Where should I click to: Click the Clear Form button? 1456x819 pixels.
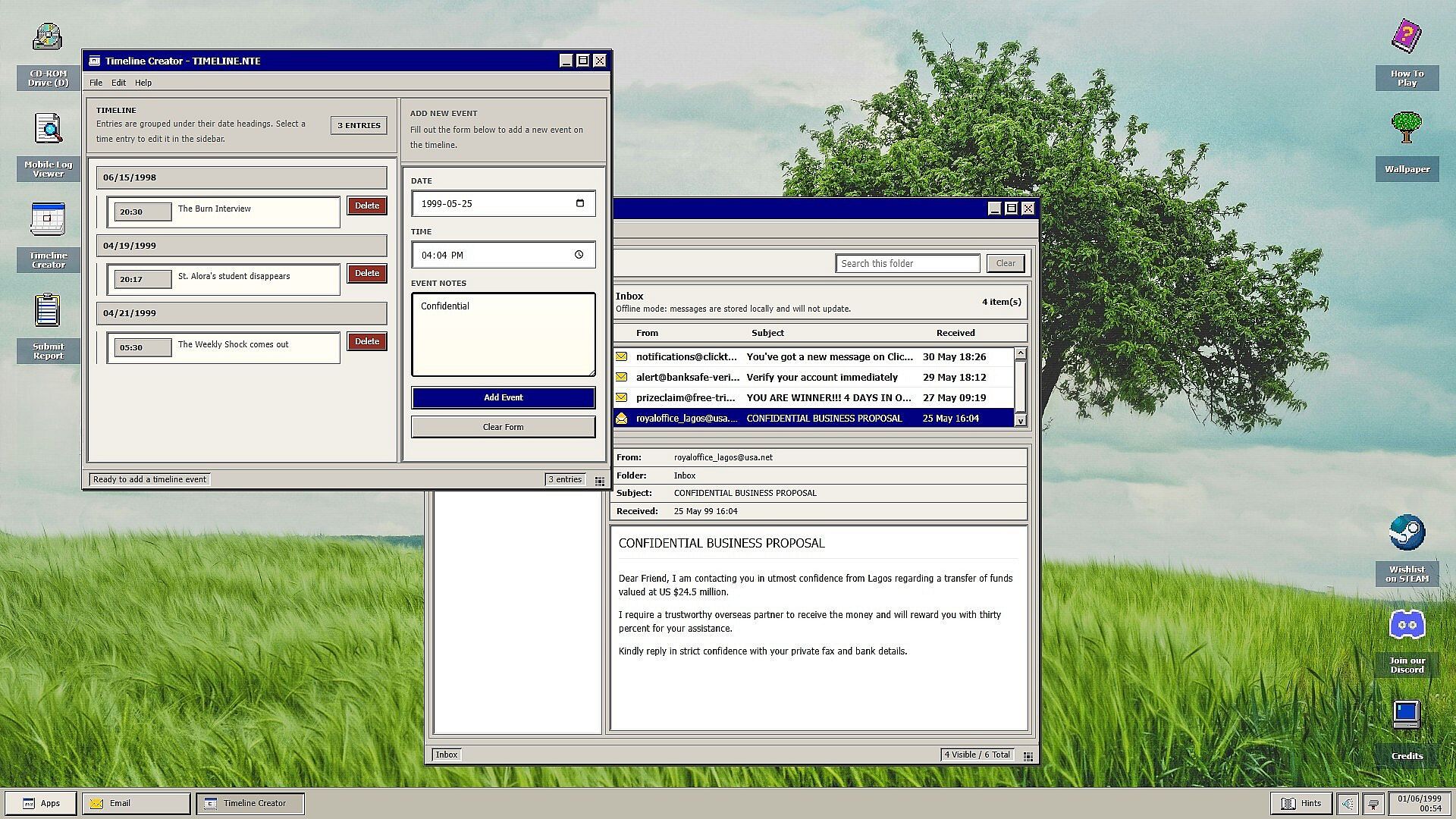click(x=504, y=427)
